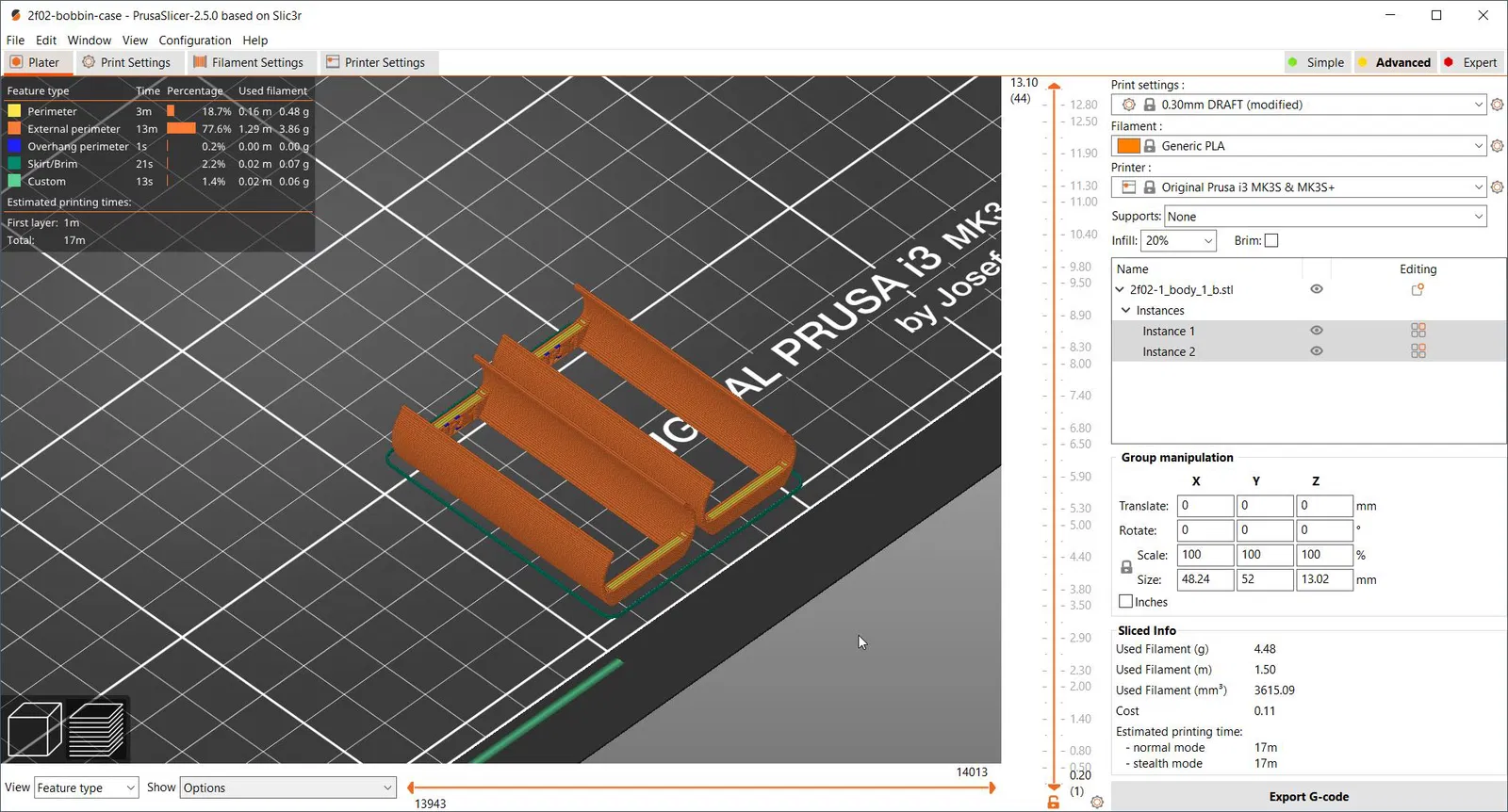Screen dimensions: 1508x812
Task: Switch to layers preview view icon
Action: (96, 730)
